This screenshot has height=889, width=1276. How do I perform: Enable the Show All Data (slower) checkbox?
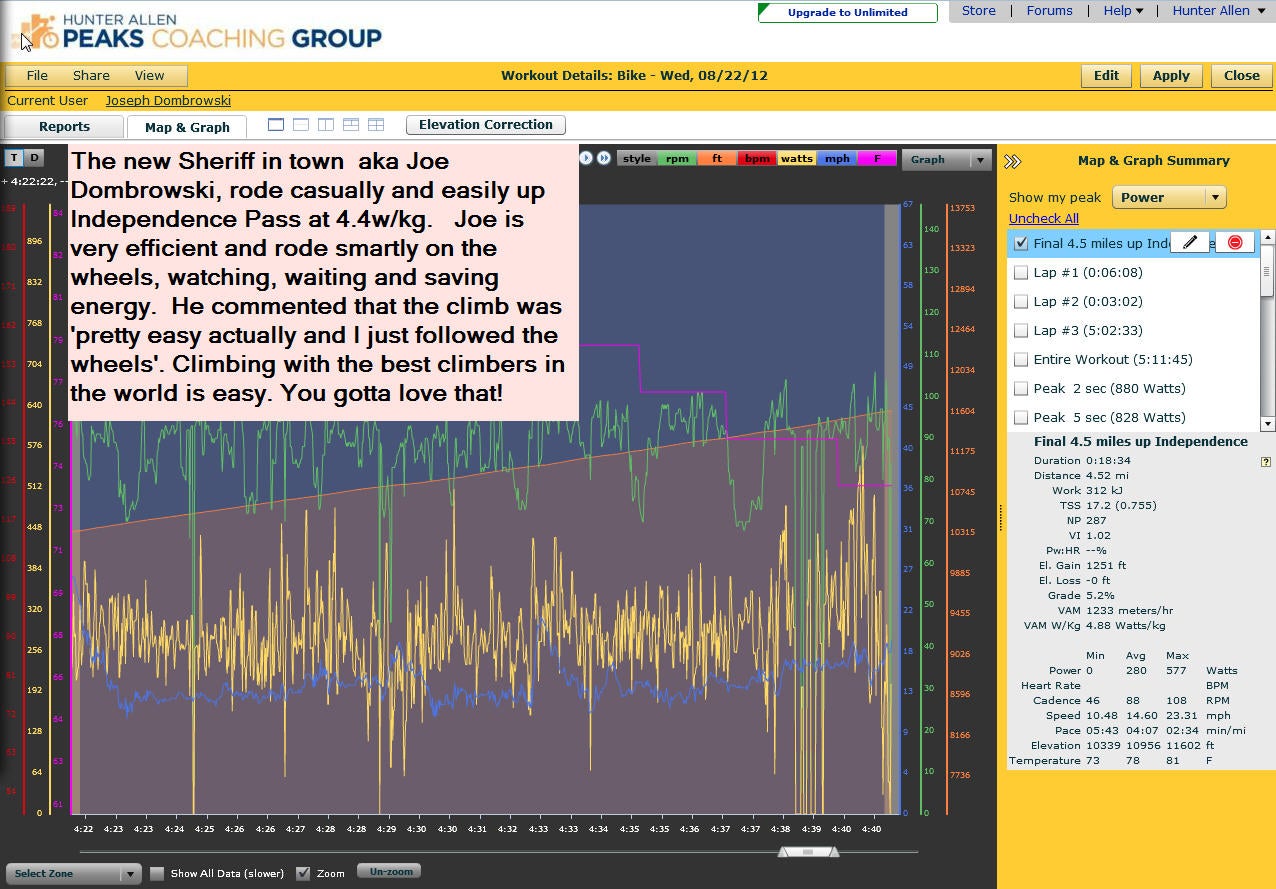point(157,873)
